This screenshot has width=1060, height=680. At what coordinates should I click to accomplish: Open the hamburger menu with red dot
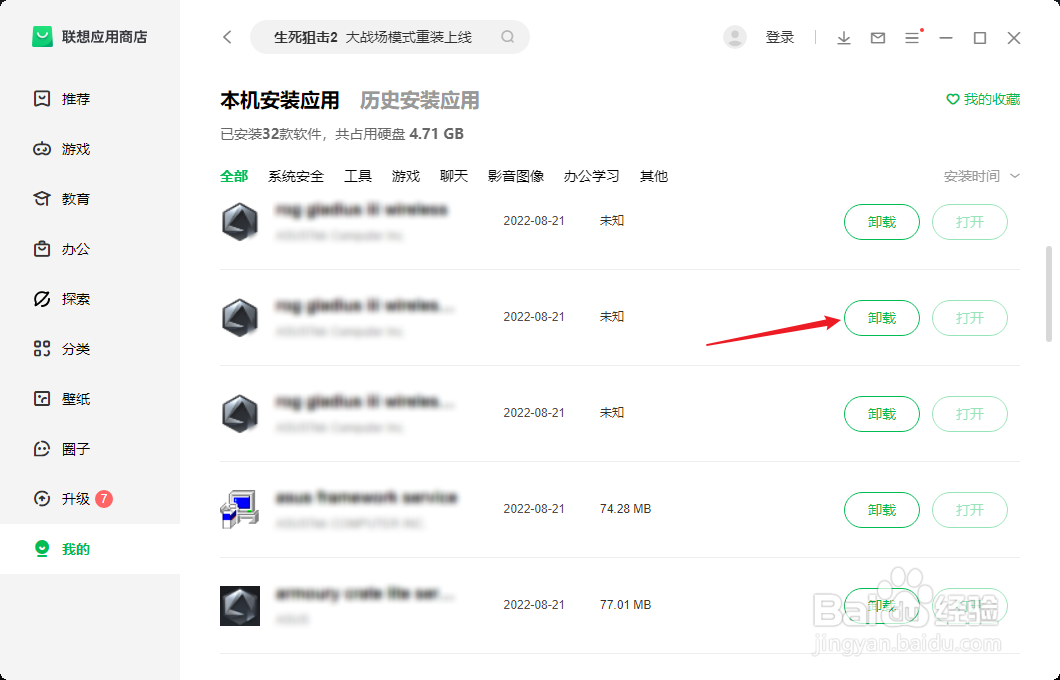click(x=913, y=37)
